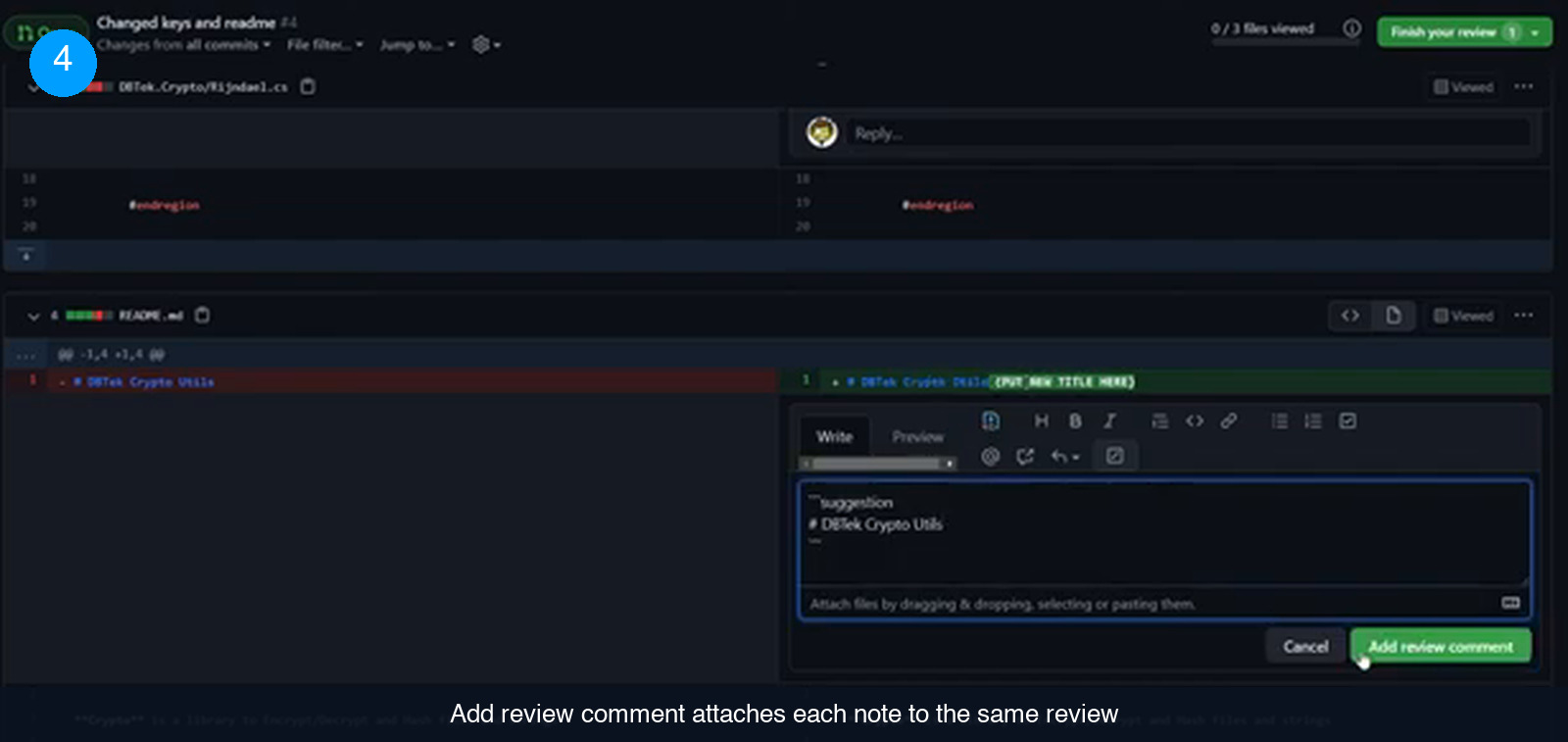The width and height of the screenshot is (1568, 742).
Task: Expand hidden lines below in Rijndael.cs diff
Action: tap(25, 255)
